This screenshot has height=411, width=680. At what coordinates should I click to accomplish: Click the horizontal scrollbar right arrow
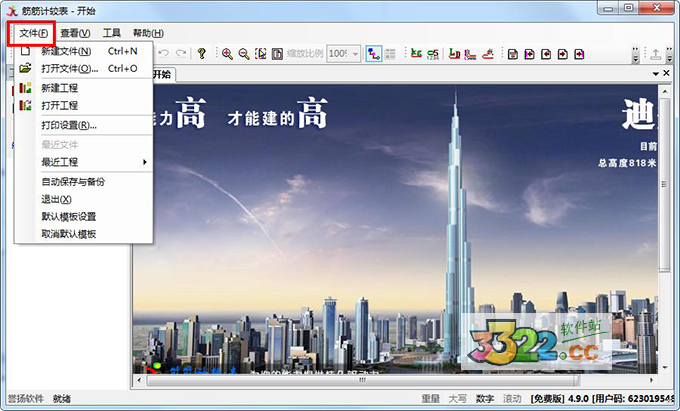(652, 380)
